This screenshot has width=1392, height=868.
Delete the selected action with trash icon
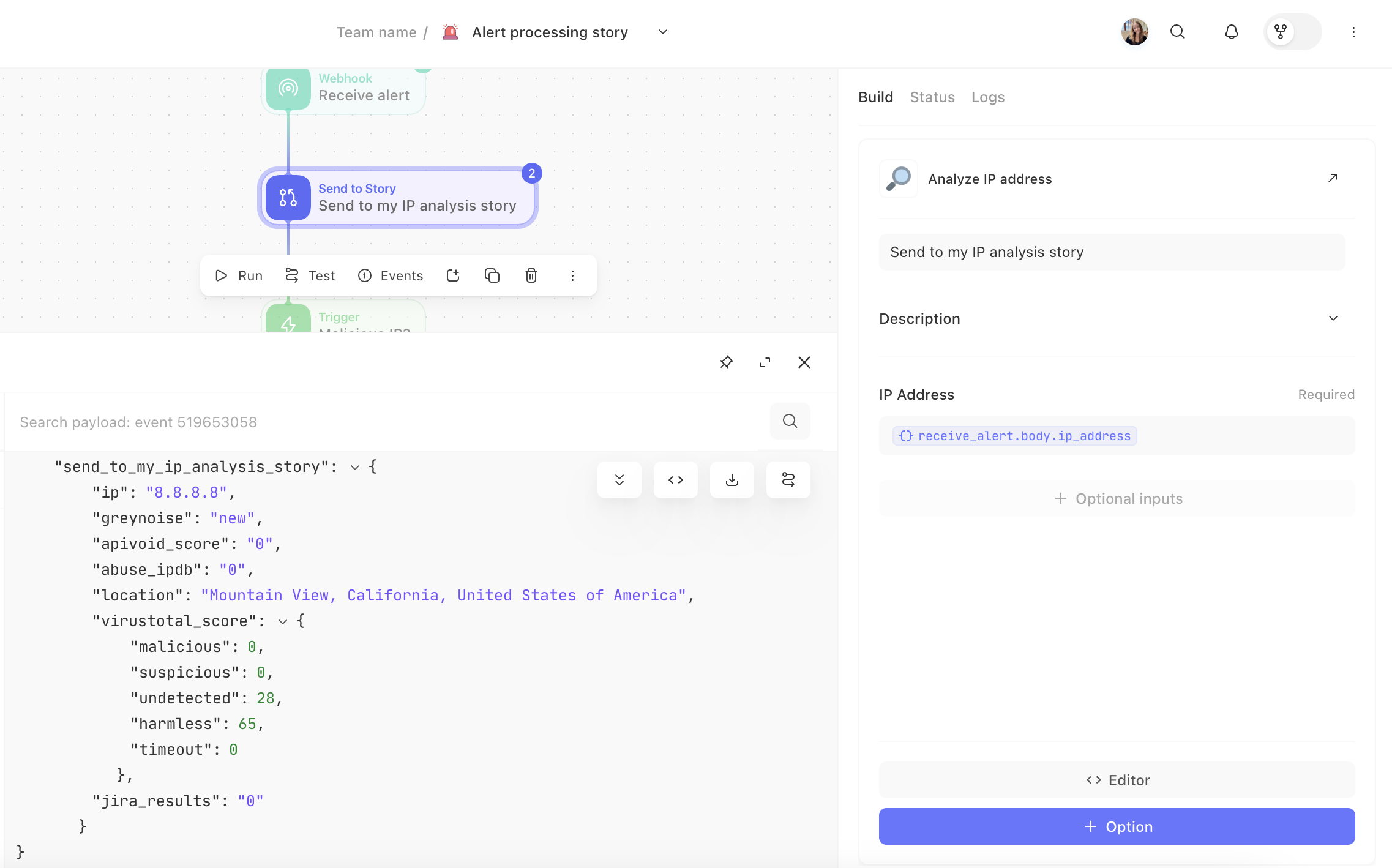[531, 275]
